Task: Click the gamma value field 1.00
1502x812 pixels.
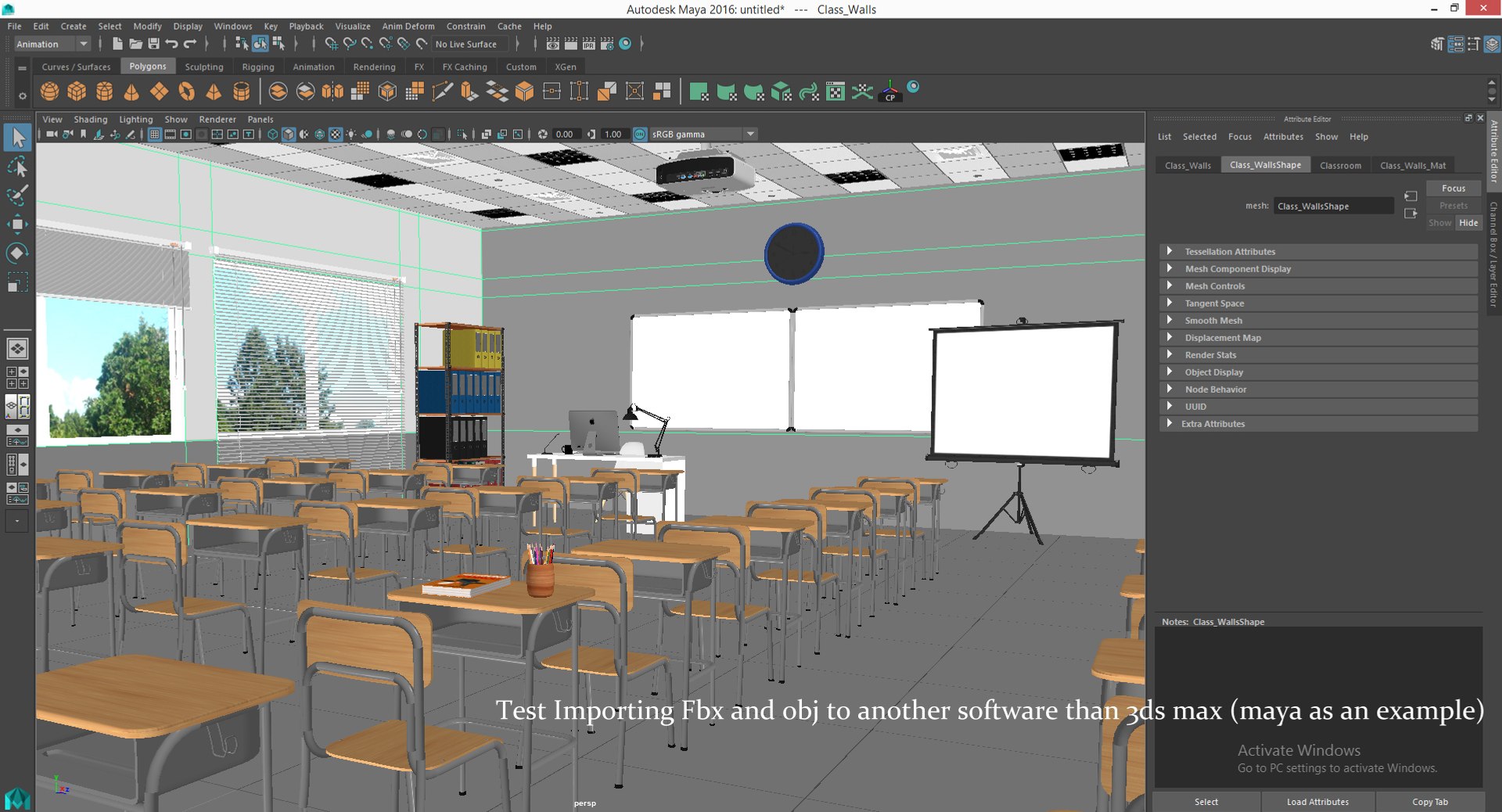Action: pos(615,135)
